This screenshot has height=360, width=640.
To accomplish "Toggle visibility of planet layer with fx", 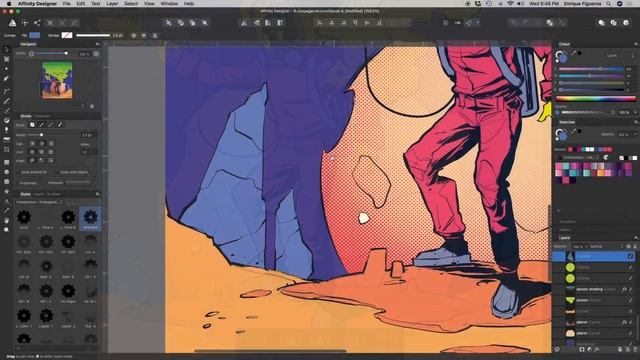I will click(631, 322).
